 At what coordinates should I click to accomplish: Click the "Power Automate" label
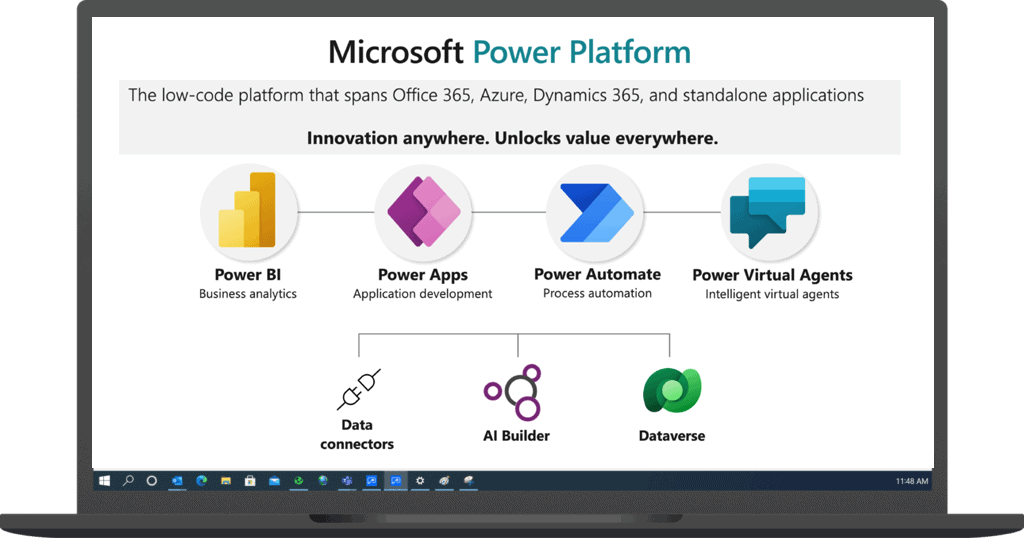click(x=597, y=274)
